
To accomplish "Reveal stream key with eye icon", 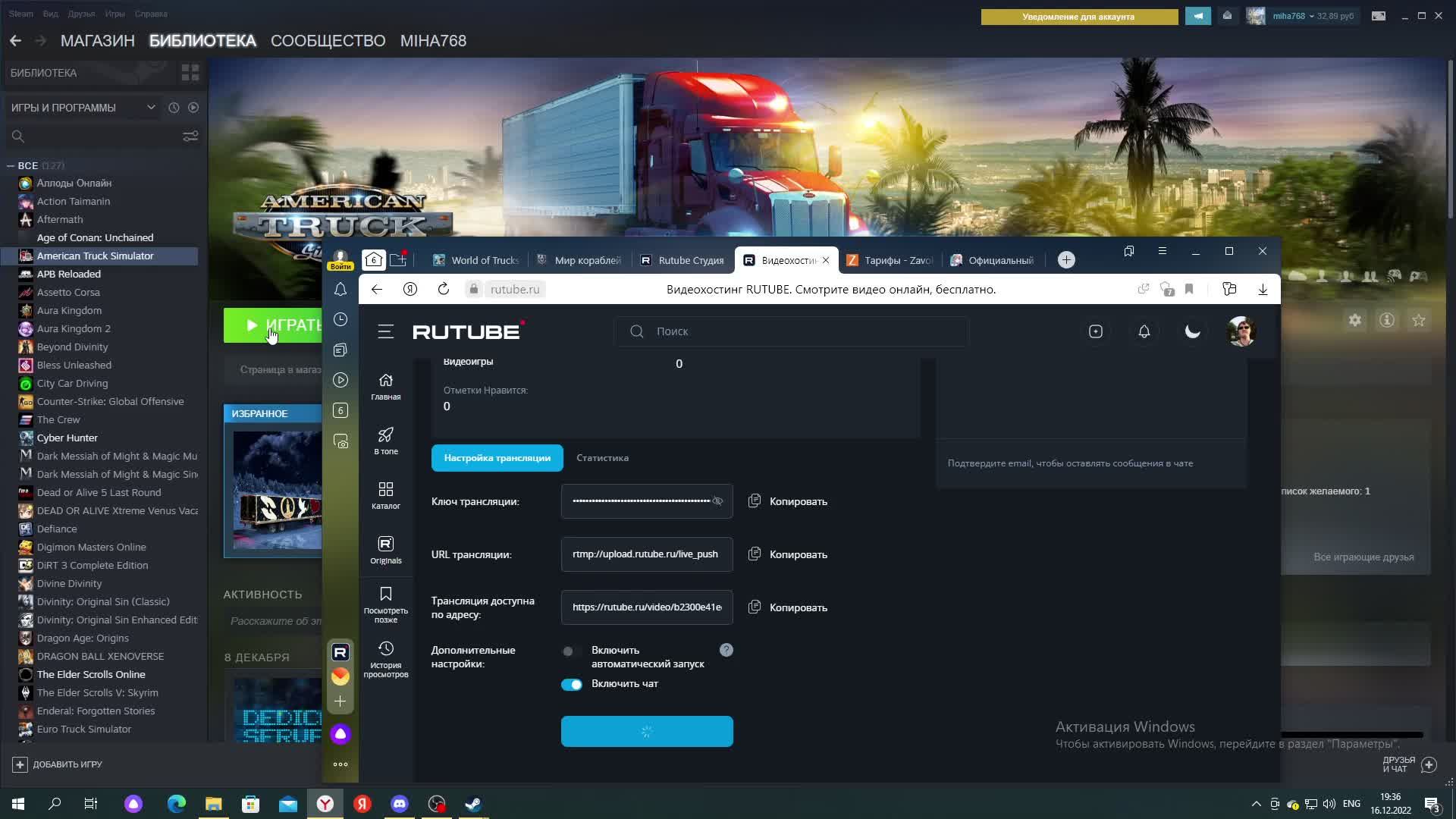I will (717, 501).
